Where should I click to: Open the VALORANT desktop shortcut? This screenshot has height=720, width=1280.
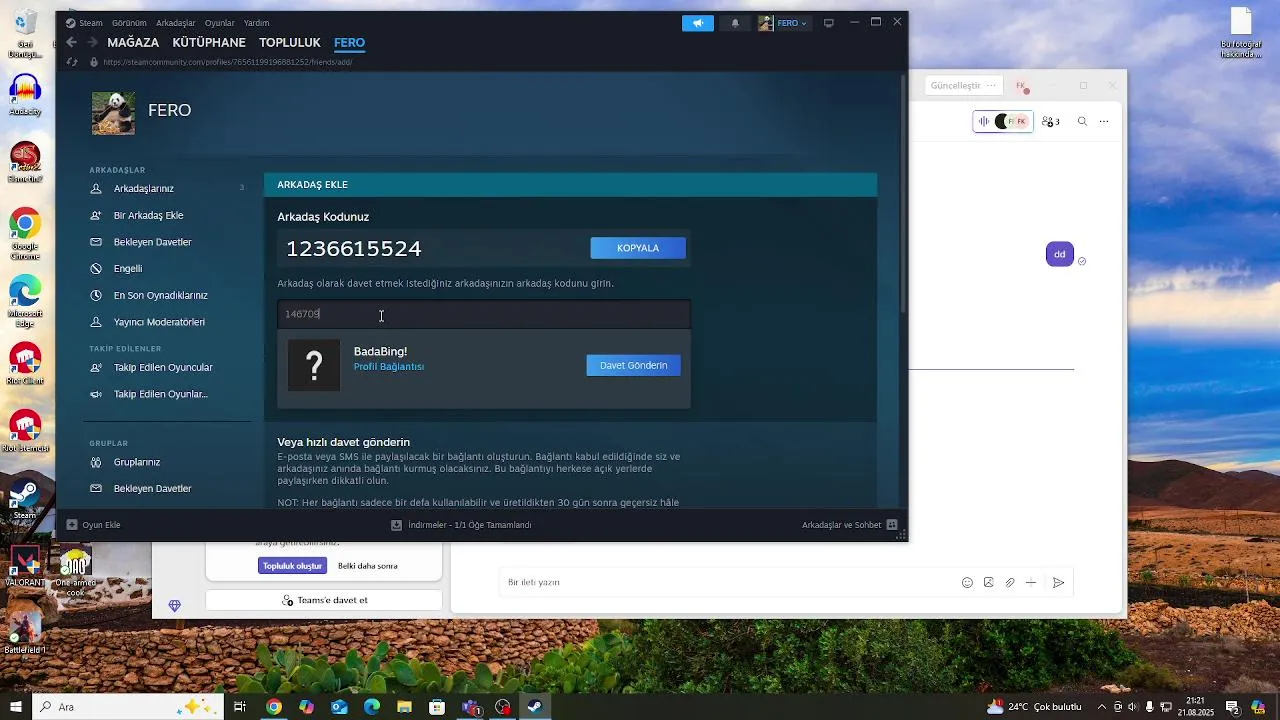point(25,566)
